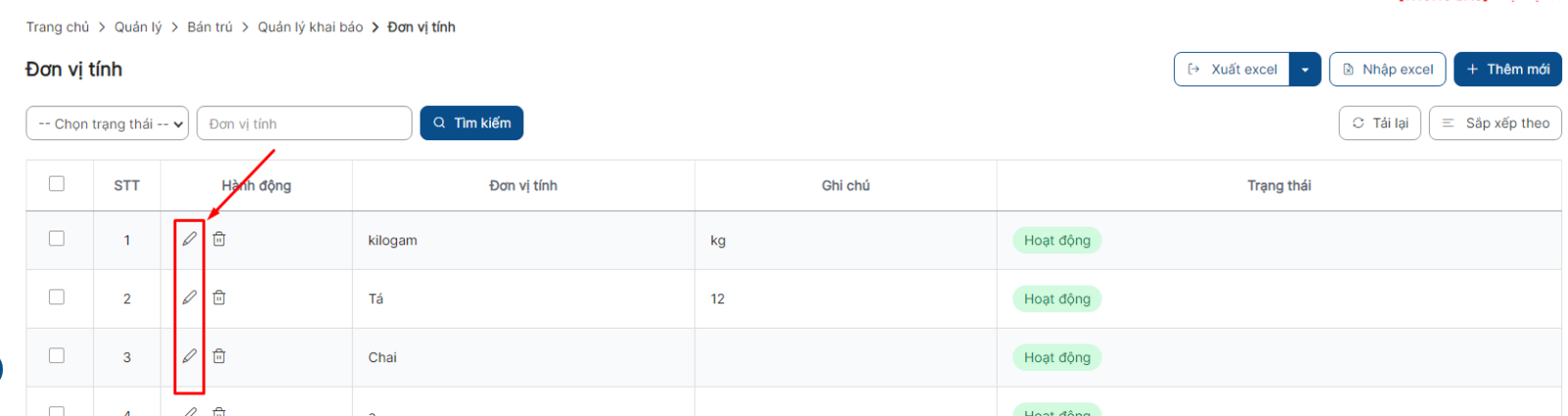Focus the Đơn vị tính search field
Viewport: 1568px width, 416px height.
coord(305,124)
